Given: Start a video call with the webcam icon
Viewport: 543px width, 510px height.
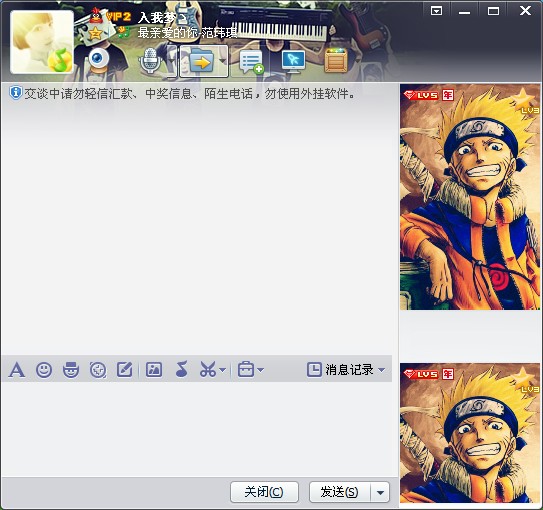Looking at the screenshot, I should [98, 61].
